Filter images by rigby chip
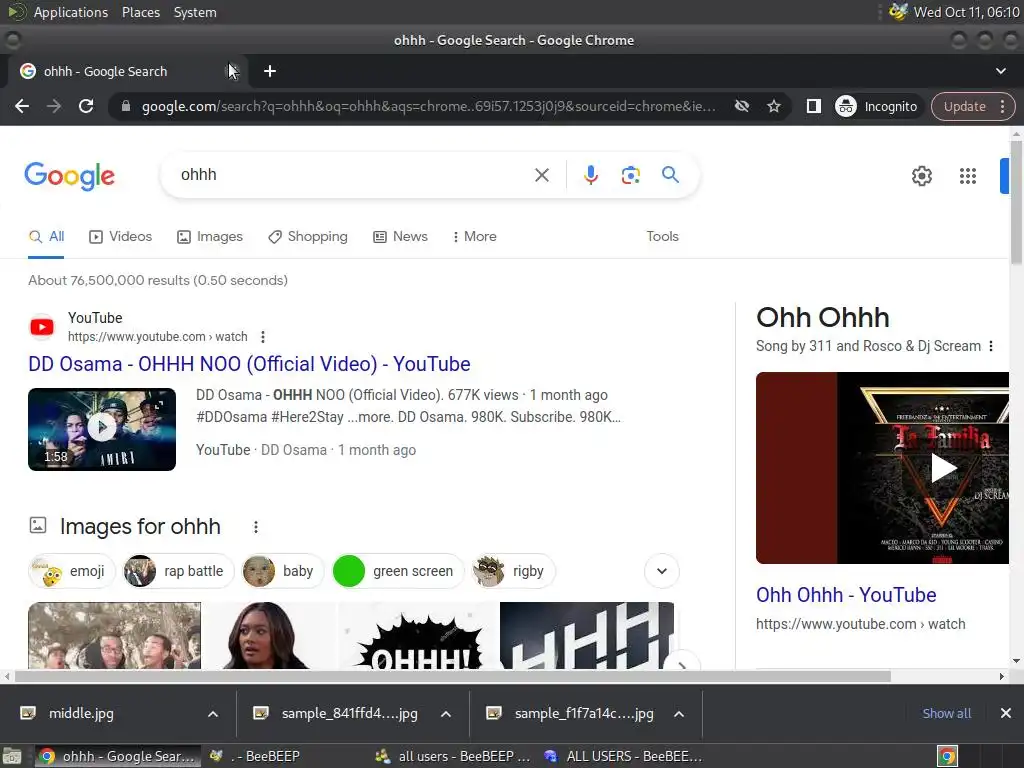Image resolution: width=1024 pixels, height=768 pixels. tap(513, 571)
